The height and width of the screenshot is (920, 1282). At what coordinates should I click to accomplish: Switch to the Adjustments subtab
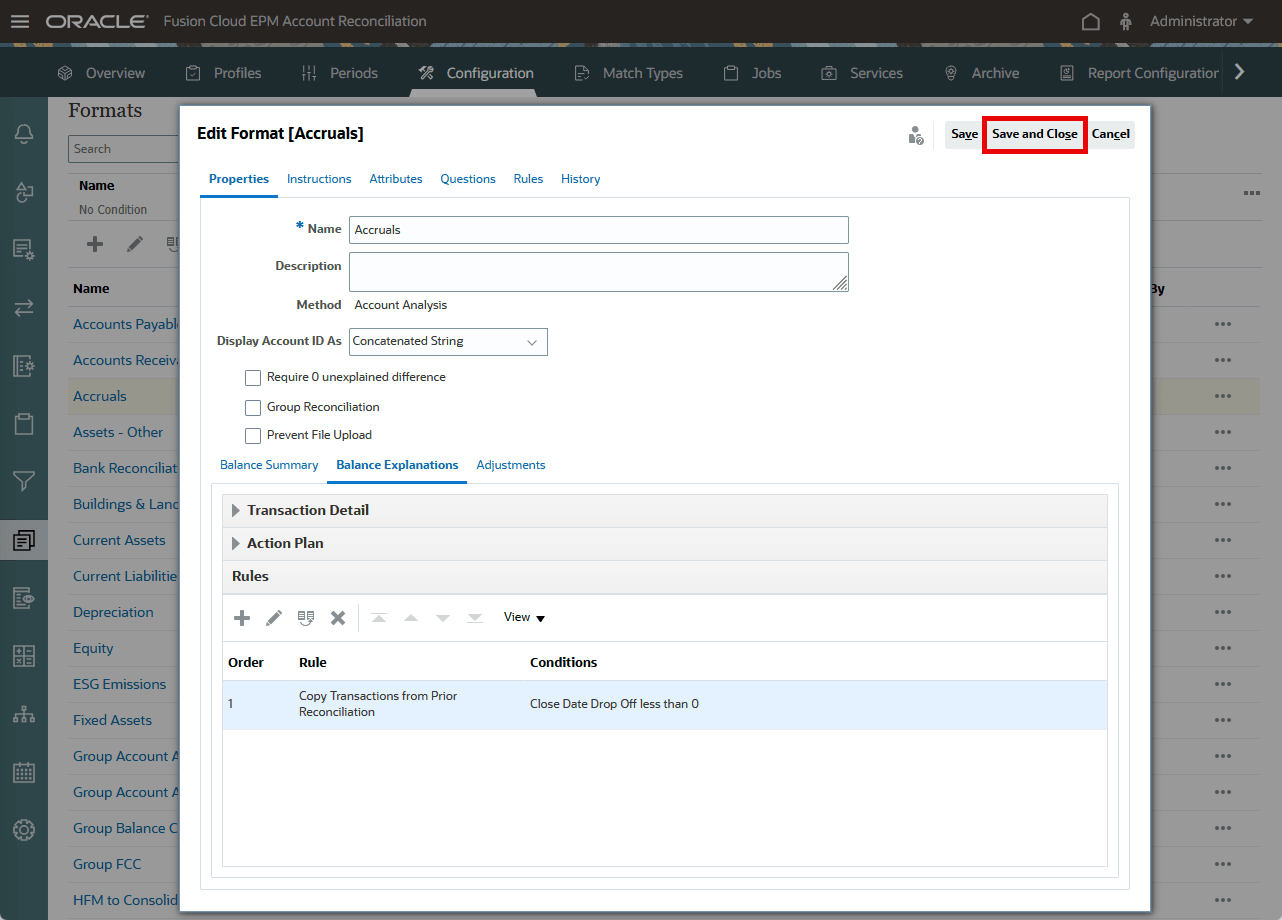point(511,465)
